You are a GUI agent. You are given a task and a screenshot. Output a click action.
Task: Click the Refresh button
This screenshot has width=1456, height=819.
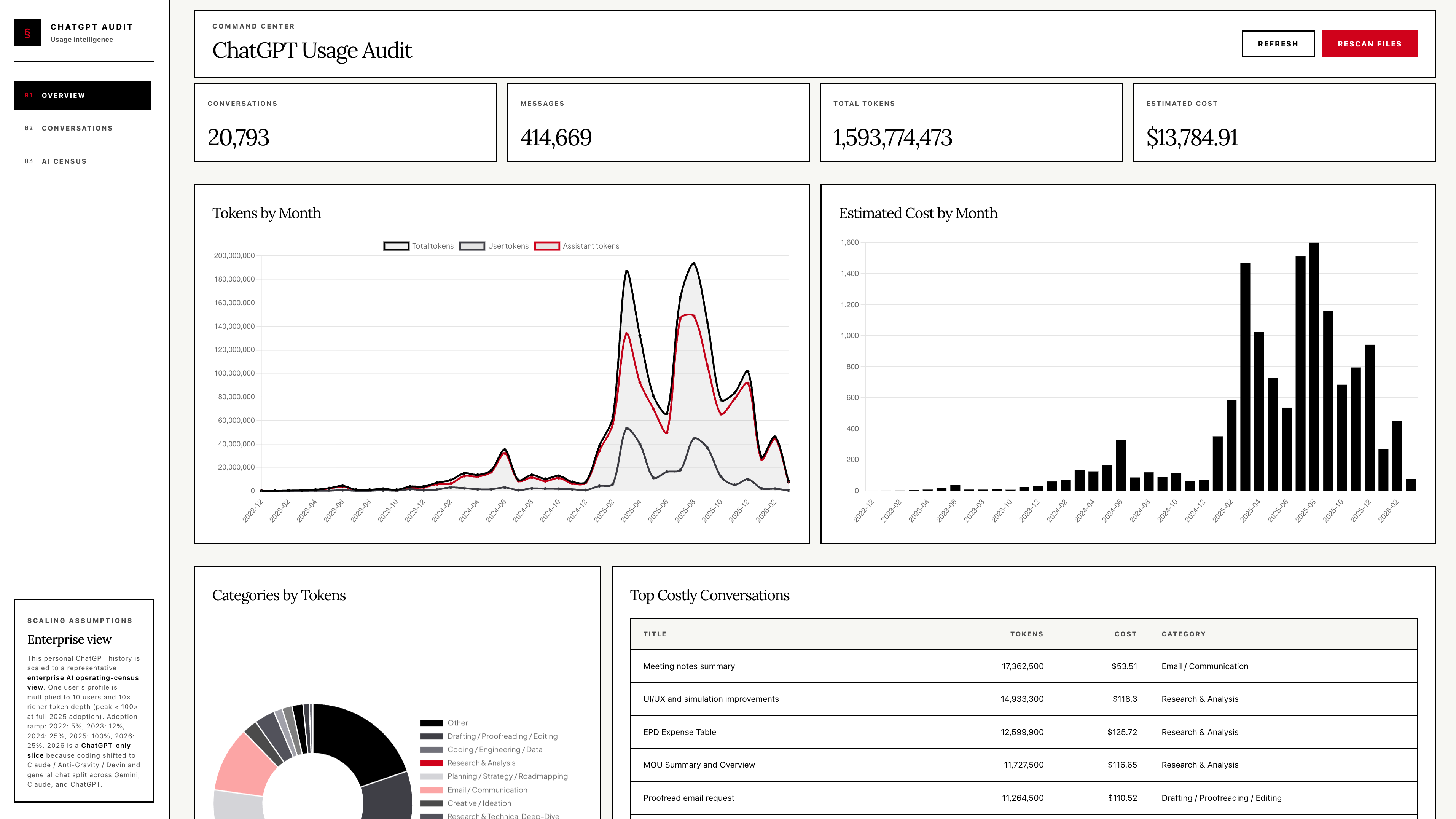tap(1278, 44)
